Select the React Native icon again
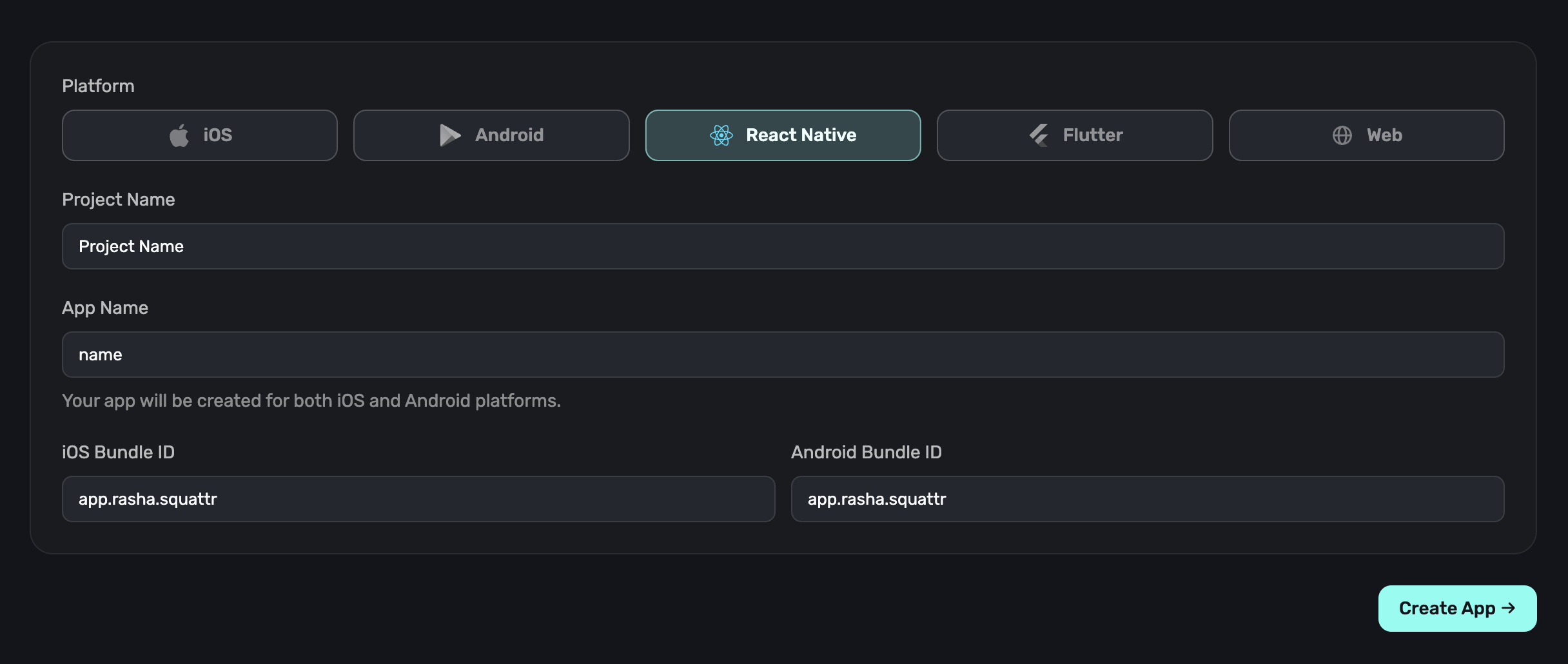The image size is (1568, 664). pyautogui.click(x=721, y=135)
